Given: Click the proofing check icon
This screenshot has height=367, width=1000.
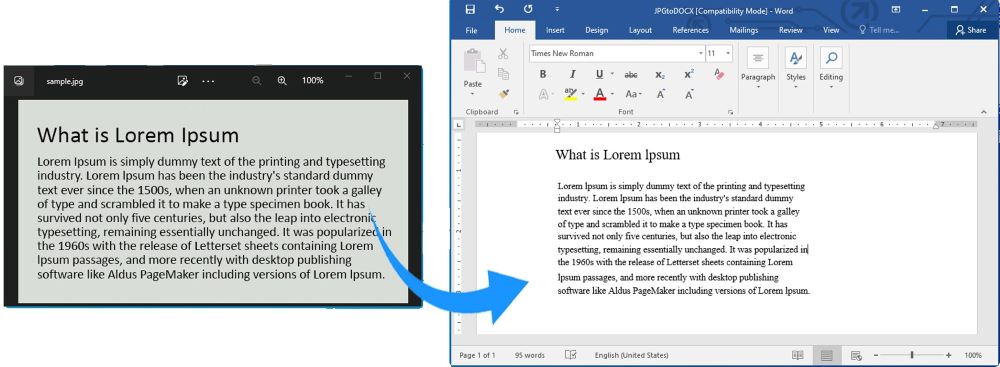Looking at the screenshot, I should pos(570,355).
